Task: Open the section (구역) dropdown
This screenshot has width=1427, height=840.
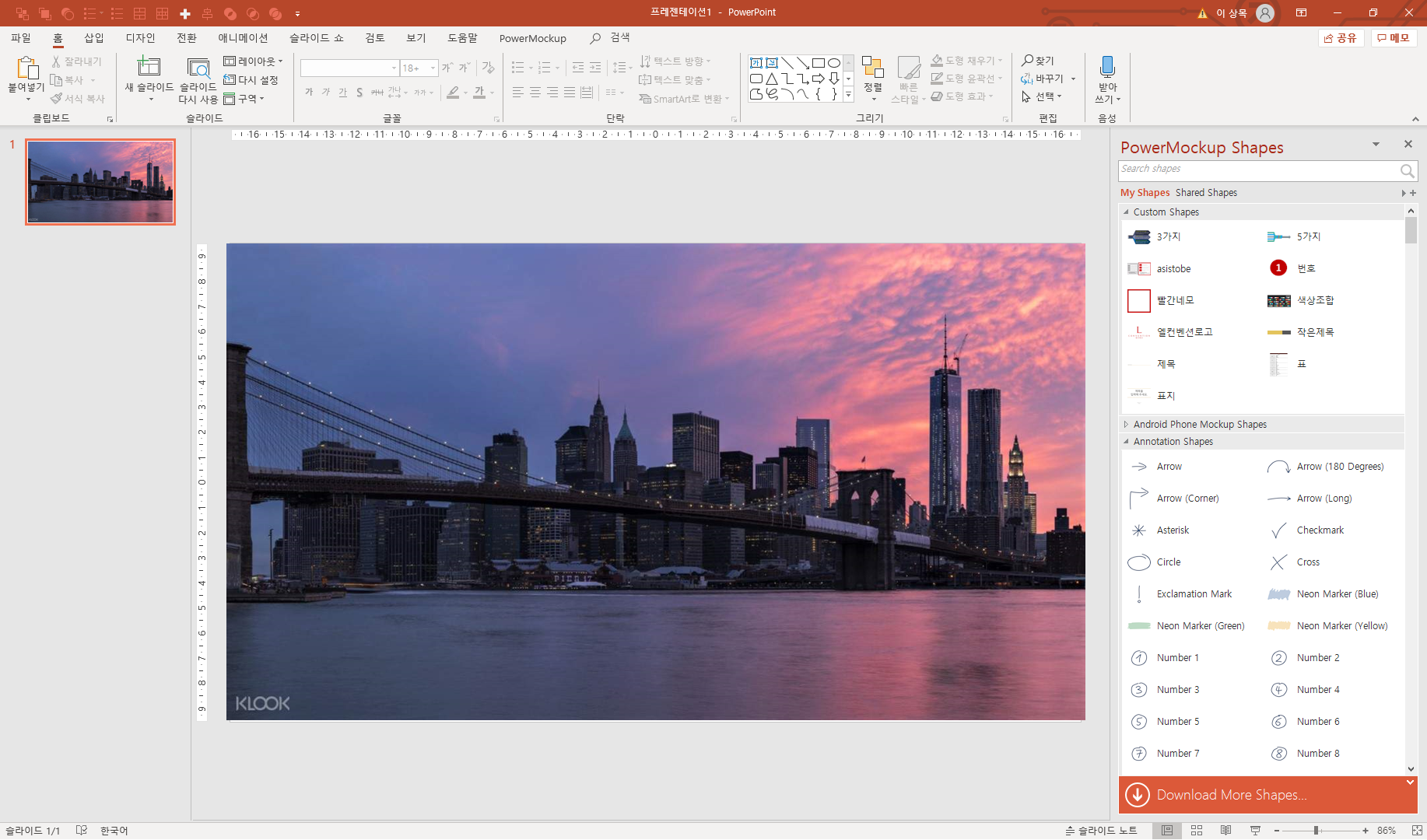Action: (244, 99)
